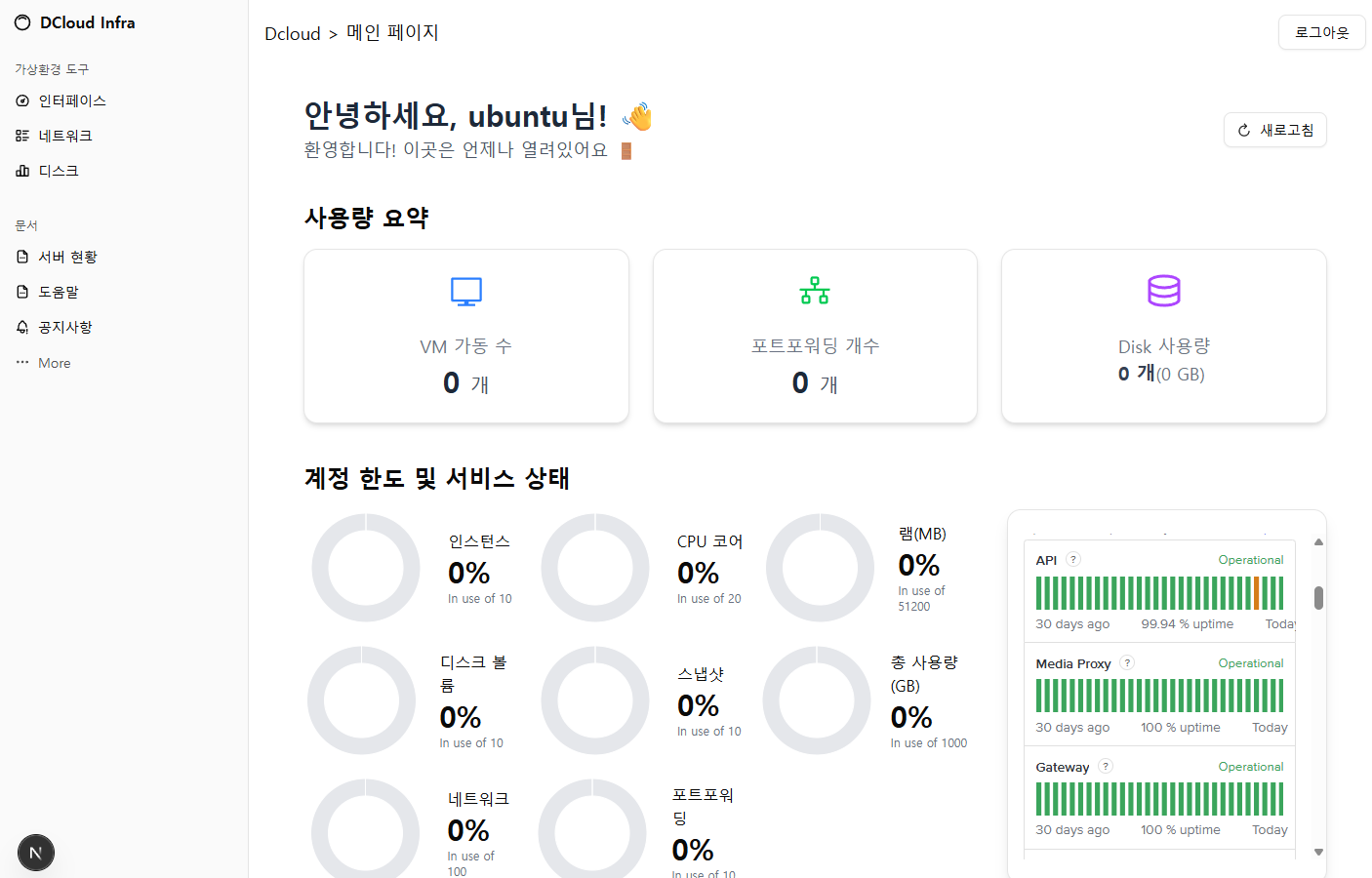Click the Media Proxy help question icon

pyautogui.click(x=1127, y=663)
